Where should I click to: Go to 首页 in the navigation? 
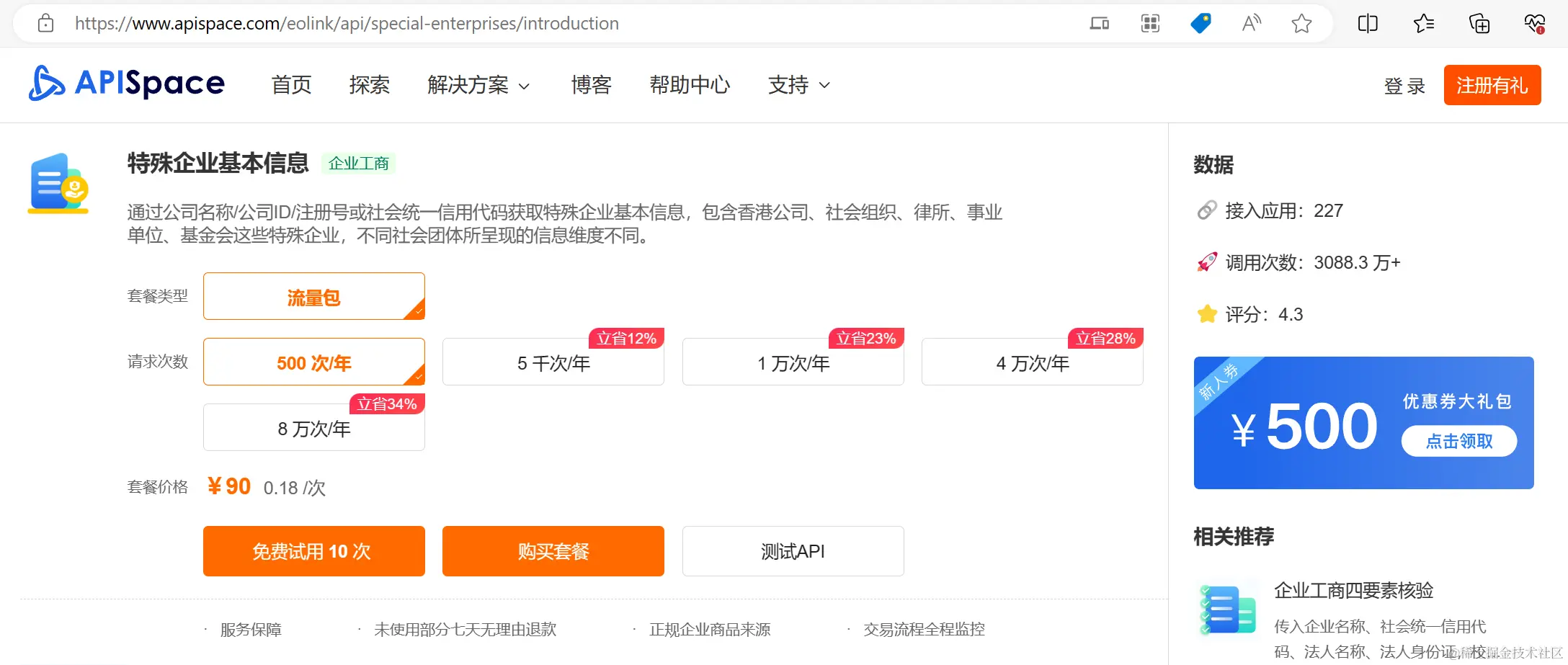(x=292, y=85)
